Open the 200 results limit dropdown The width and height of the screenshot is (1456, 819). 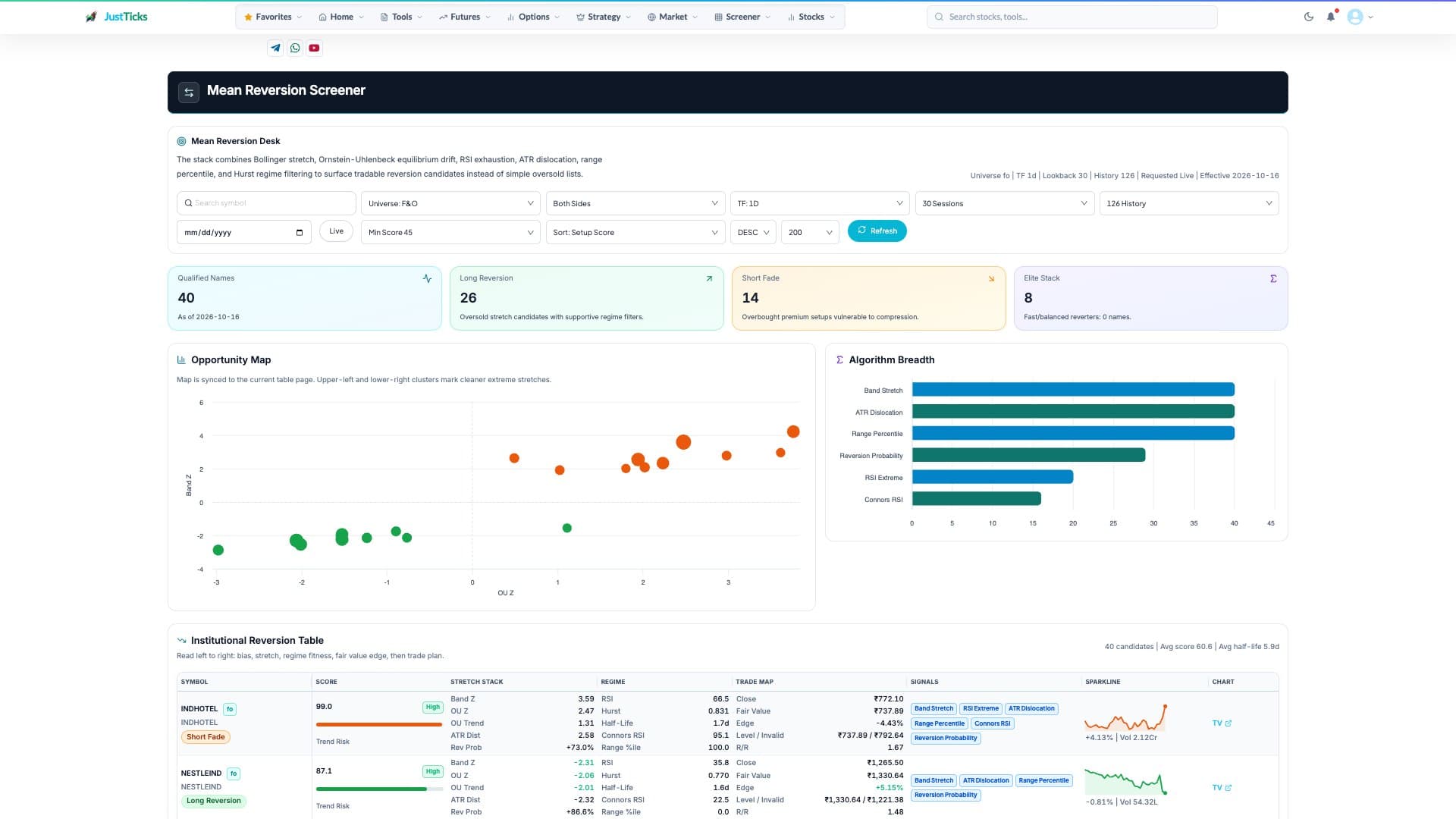[x=810, y=232]
